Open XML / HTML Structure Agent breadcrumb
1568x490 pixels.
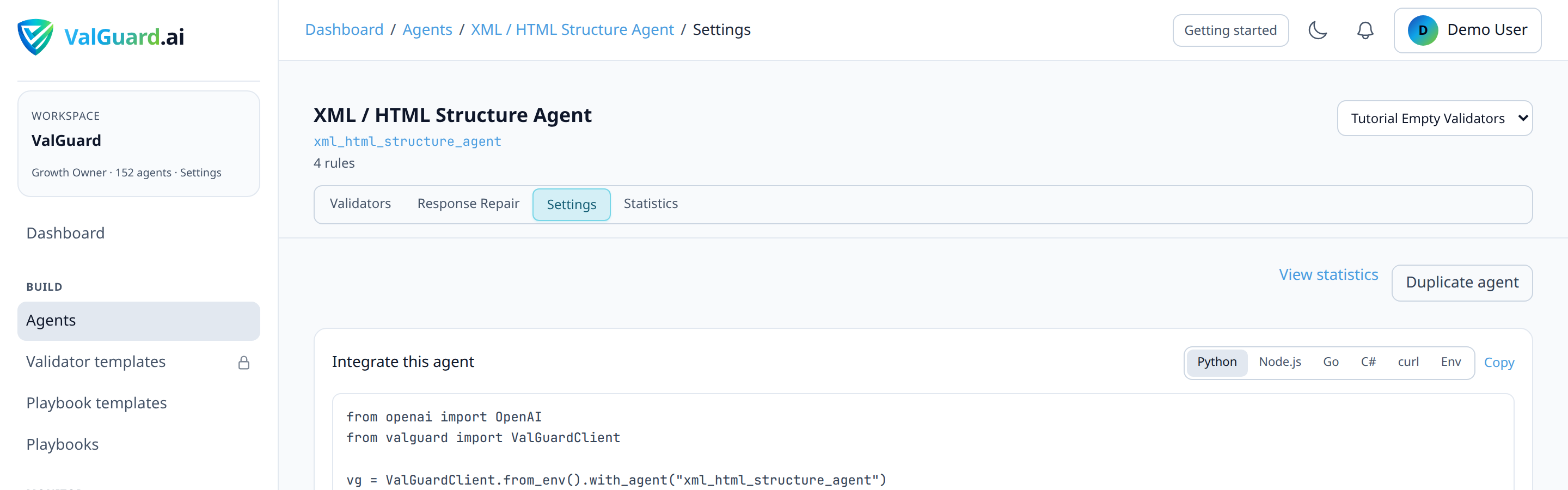coord(572,30)
